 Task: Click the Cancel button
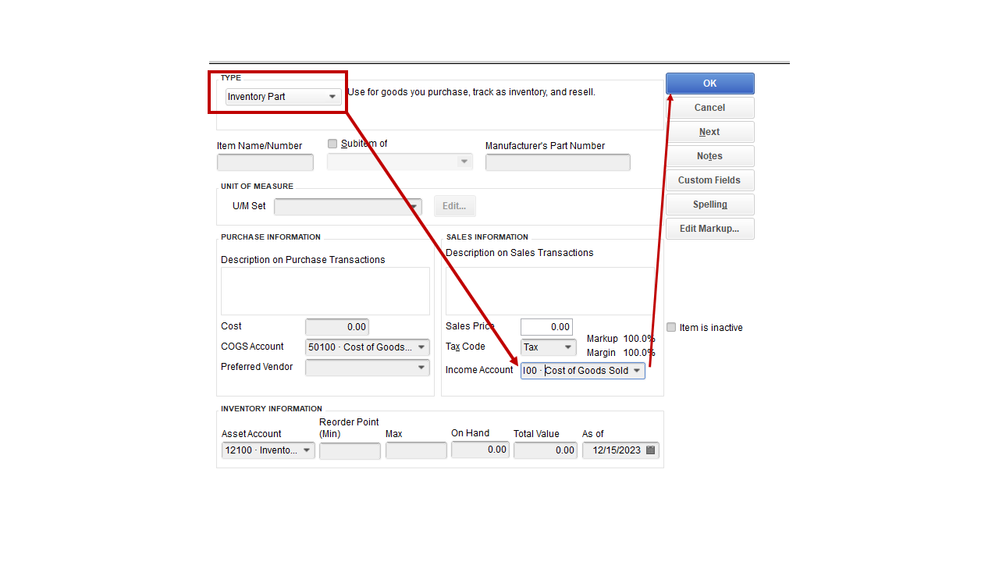click(x=710, y=108)
